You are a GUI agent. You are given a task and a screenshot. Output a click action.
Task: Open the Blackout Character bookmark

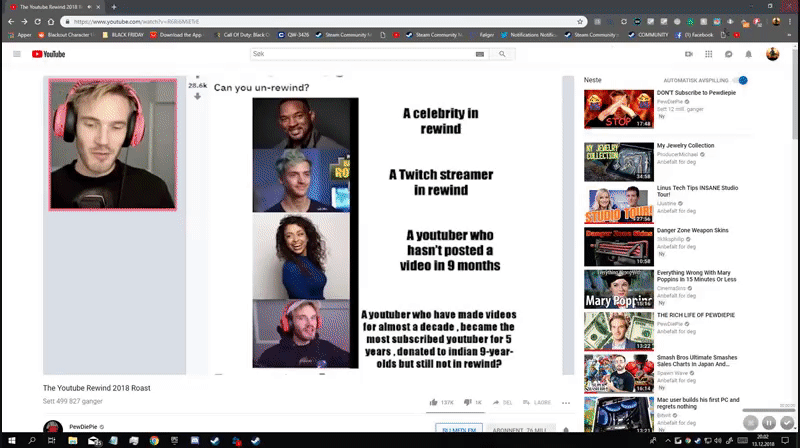(66, 35)
